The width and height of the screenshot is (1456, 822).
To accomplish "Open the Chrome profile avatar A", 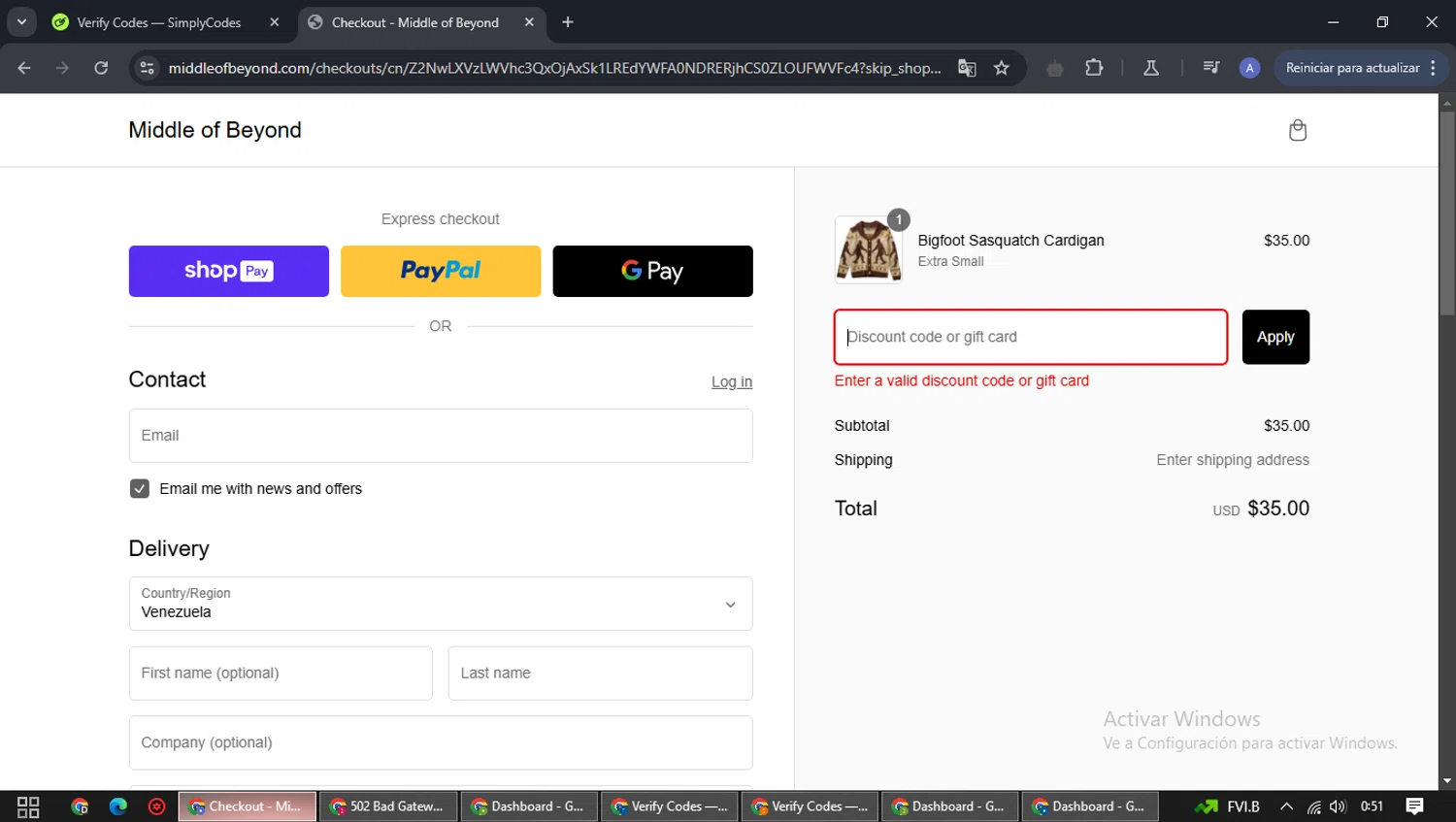I will (1249, 68).
